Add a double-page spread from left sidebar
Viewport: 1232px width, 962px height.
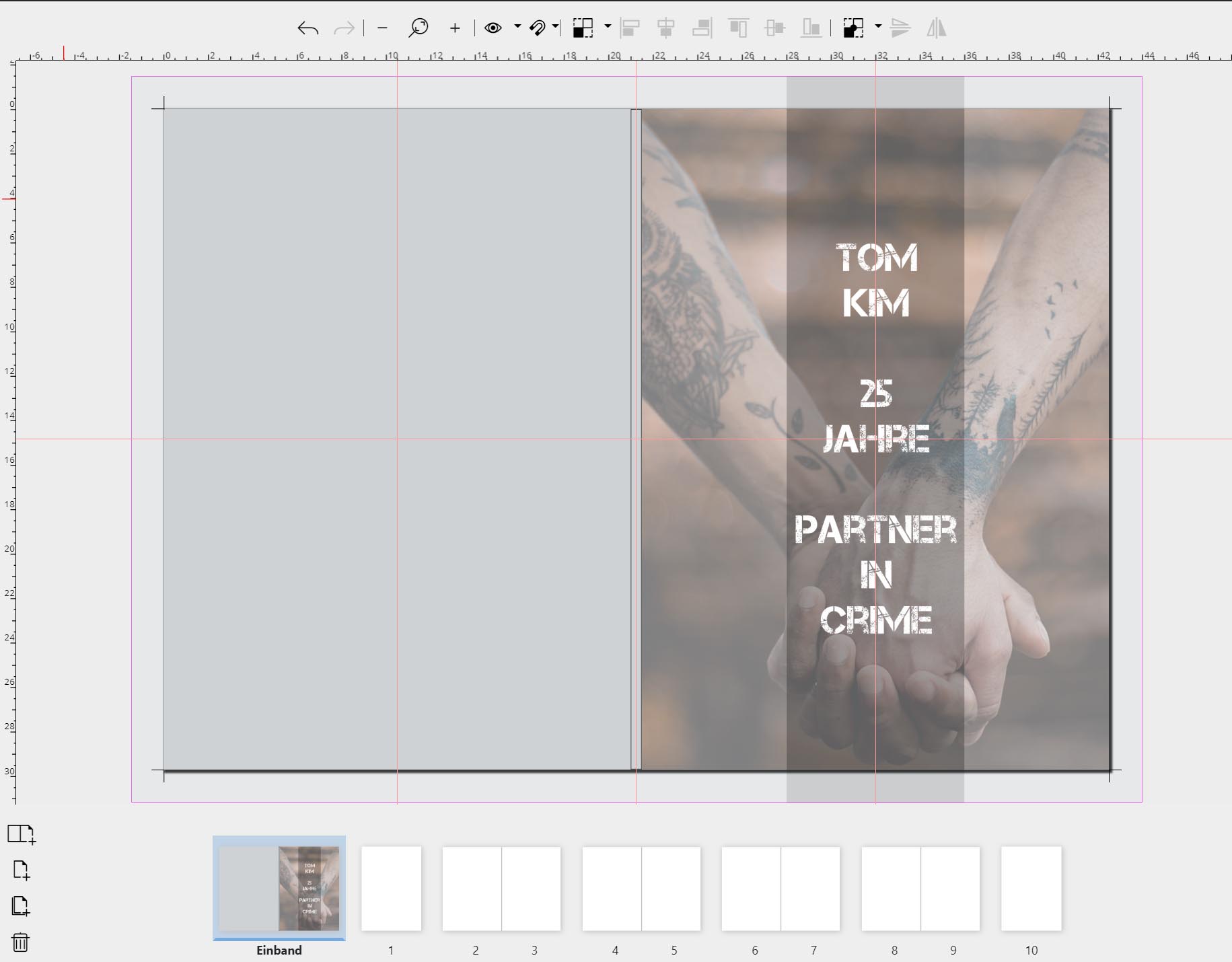[x=21, y=834]
